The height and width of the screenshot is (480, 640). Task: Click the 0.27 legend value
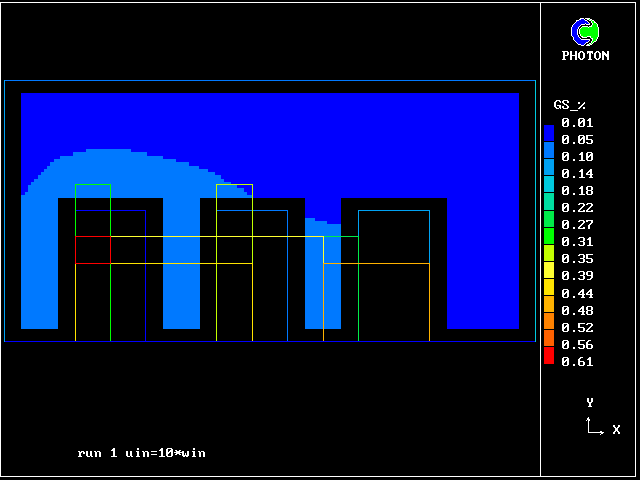(577, 225)
